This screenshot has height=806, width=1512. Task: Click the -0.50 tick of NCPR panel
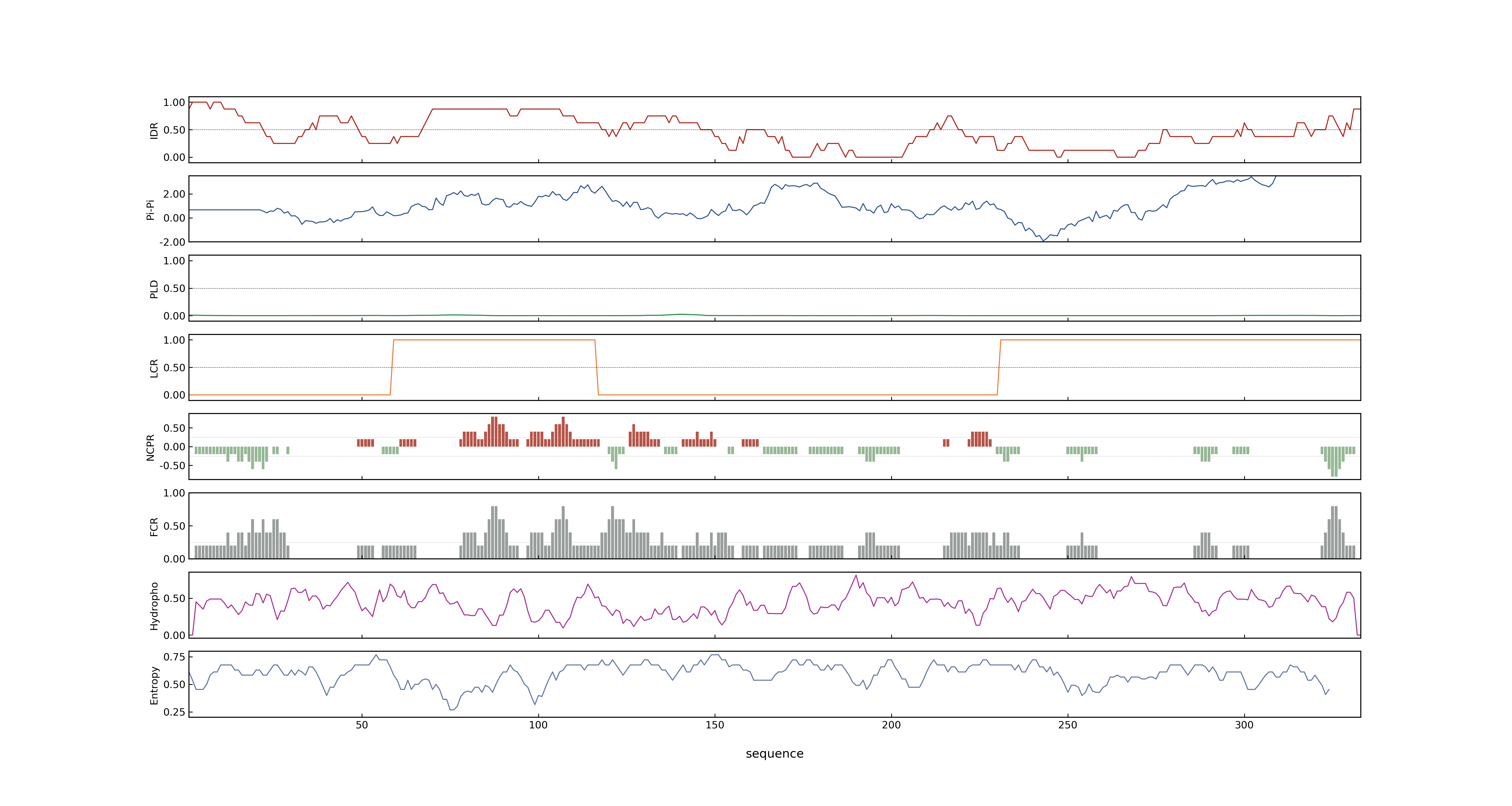click(172, 466)
